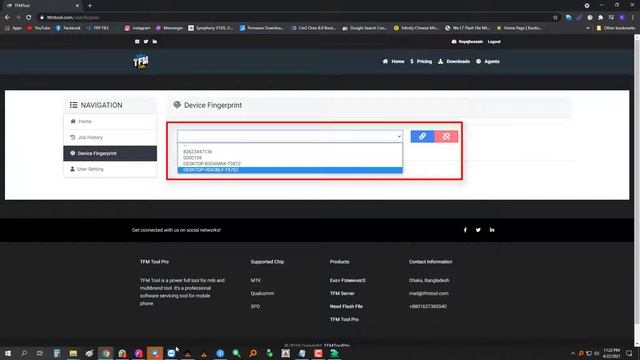
Task: Open the Qualcomm supported chip link
Action: click(262, 293)
